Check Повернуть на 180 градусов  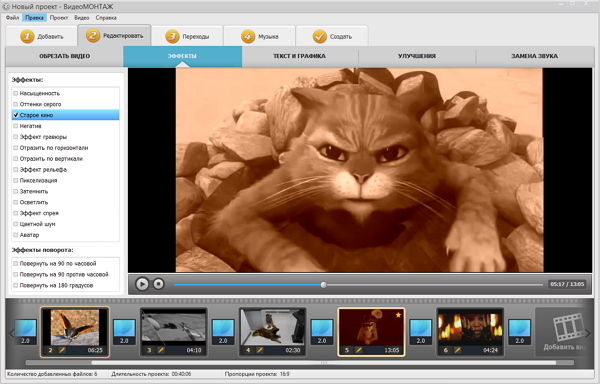[x=16, y=285]
